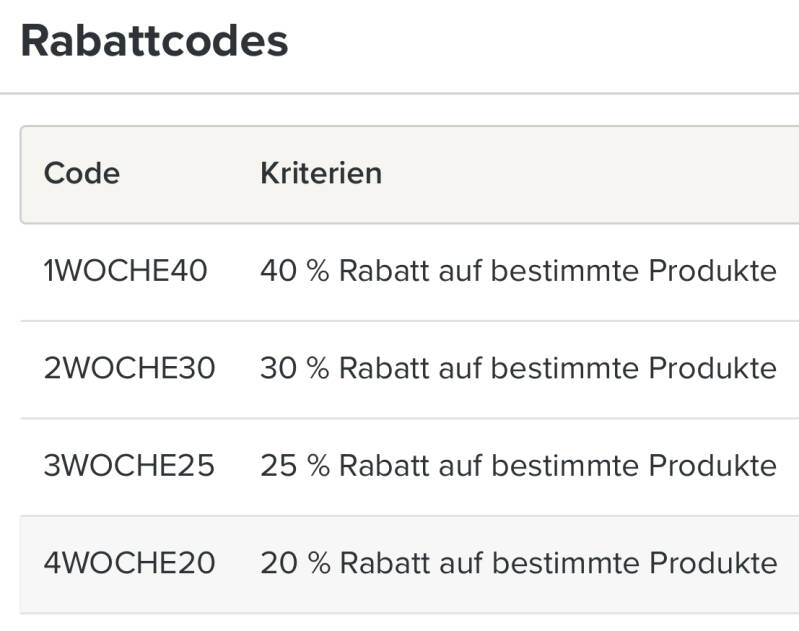
Task: Click the 20 % value in criteria
Action: (294, 563)
